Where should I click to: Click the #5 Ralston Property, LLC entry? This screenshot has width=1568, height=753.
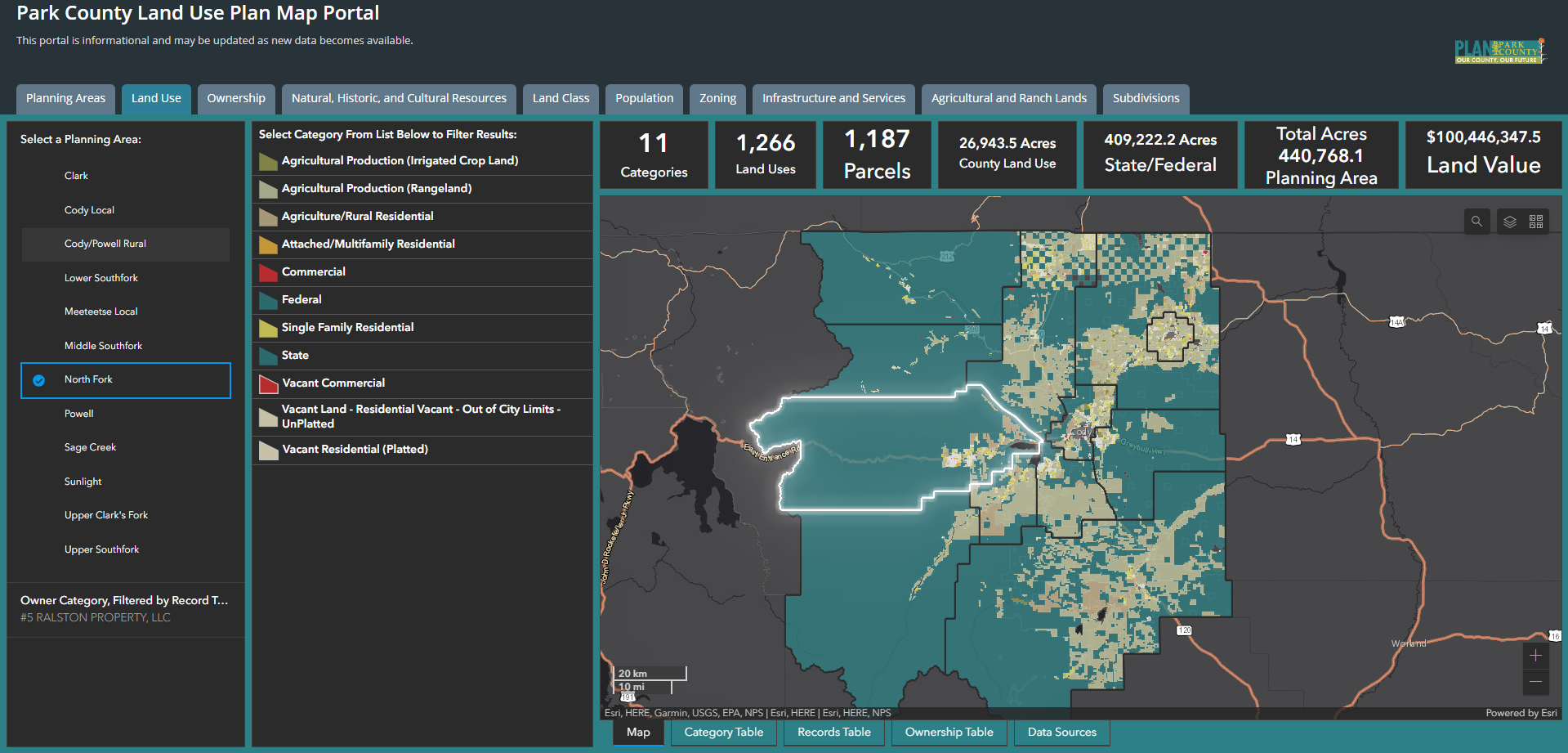click(x=96, y=618)
